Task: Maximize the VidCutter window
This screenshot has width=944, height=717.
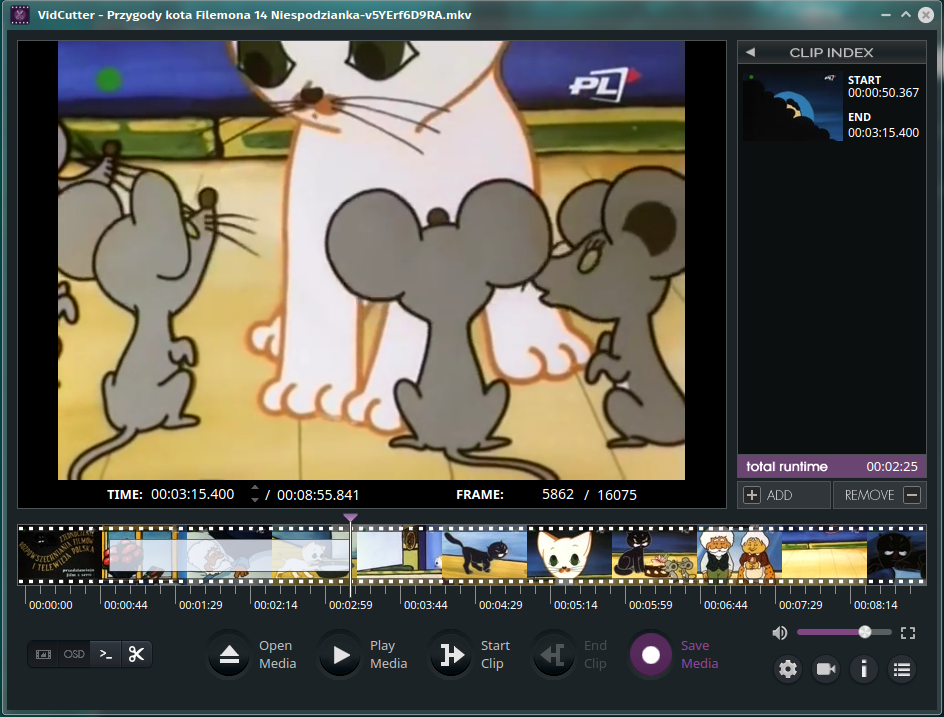Action: pyautogui.click(x=905, y=14)
